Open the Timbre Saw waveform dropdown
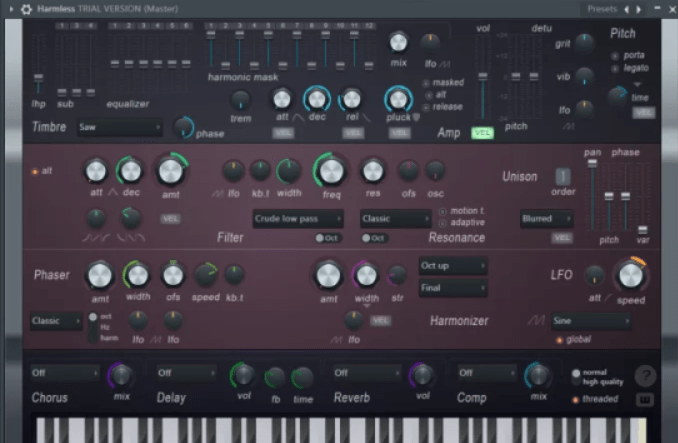 point(120,127)
